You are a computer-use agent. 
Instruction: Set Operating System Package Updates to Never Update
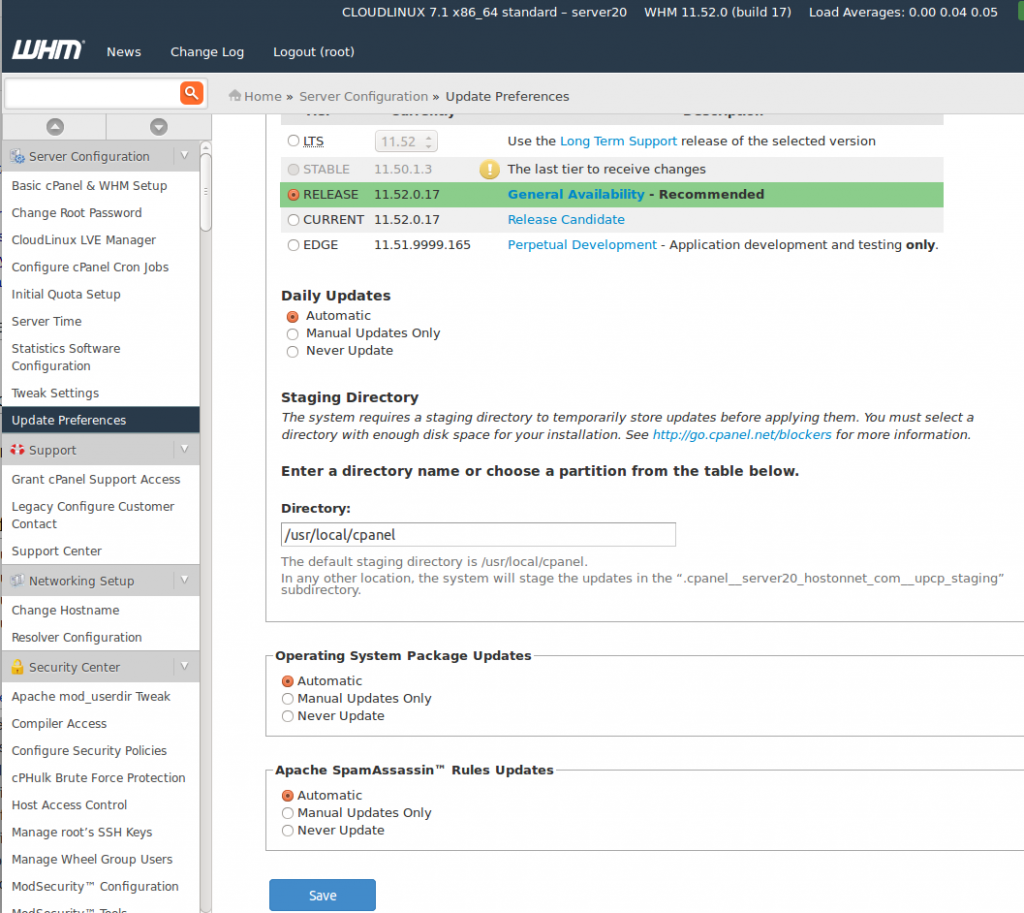[287, 716]
